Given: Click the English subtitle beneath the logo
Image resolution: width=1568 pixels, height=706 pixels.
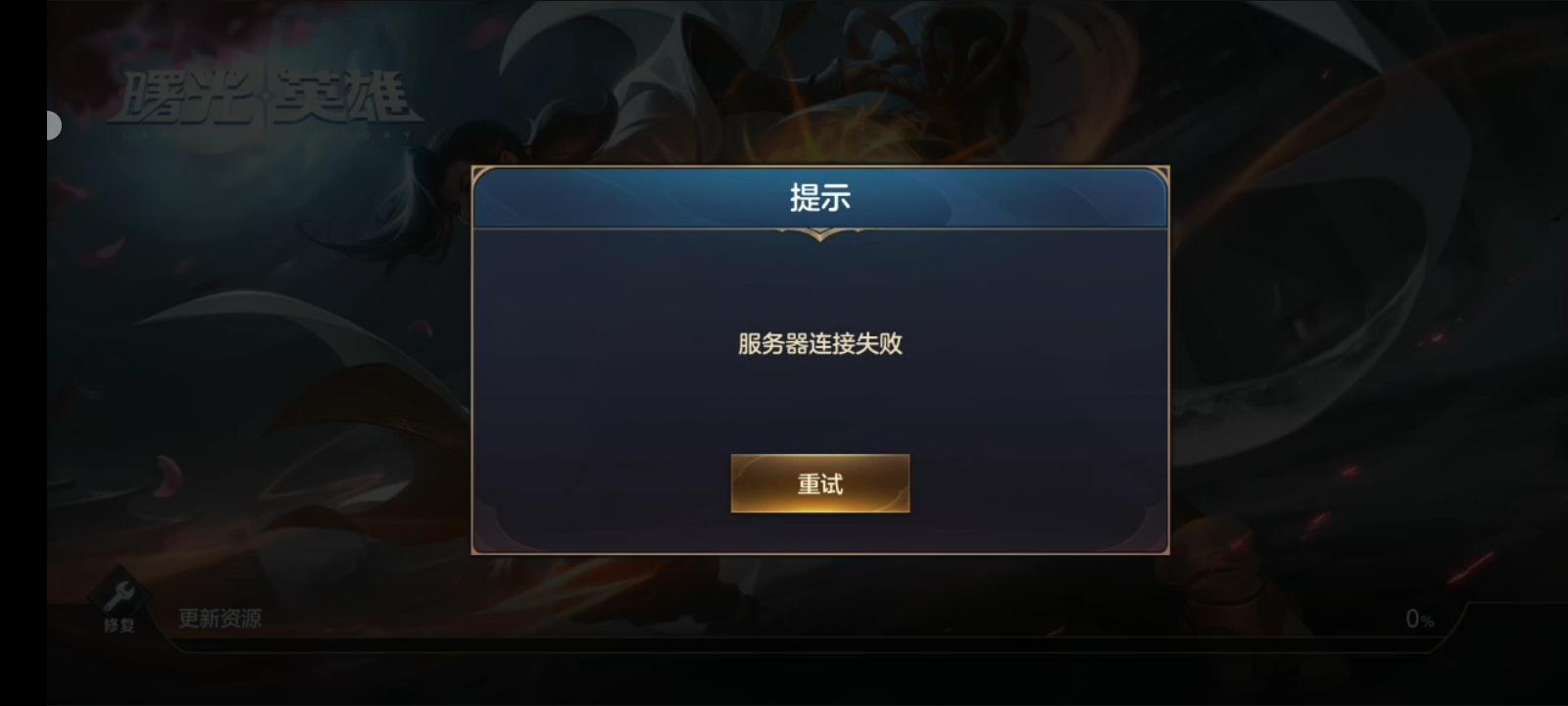Looking at the screenshot, I should (x=267, y=133).
